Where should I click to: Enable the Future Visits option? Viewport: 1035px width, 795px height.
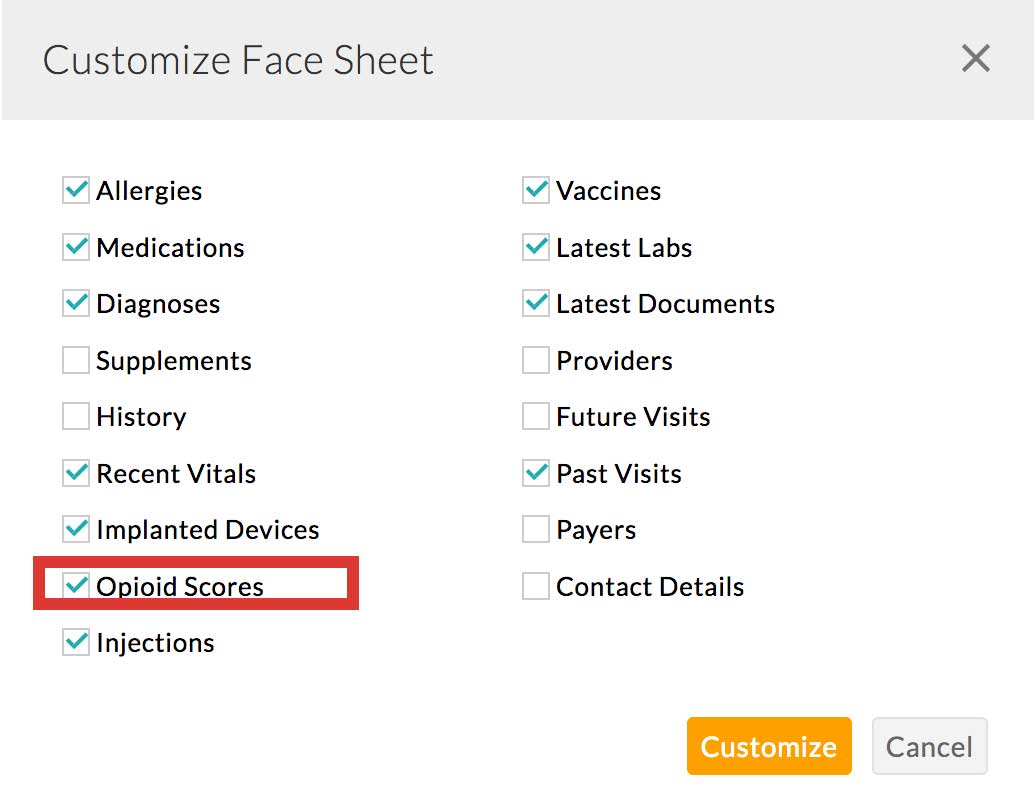(536, 416)
